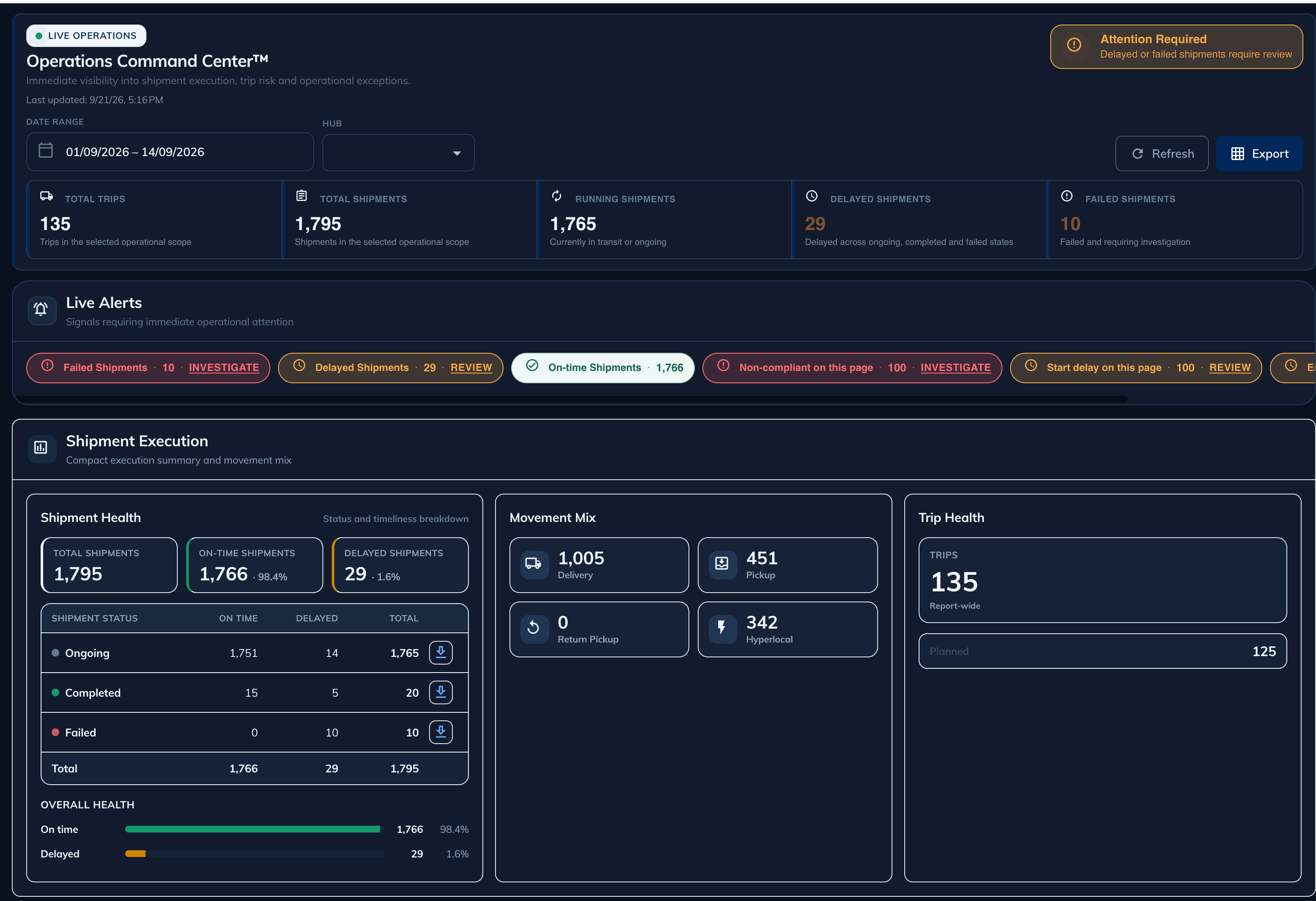Click the Live Alerts horizontal scrollbar
Image resolution: width=1316 pixels, height=901 pixels.
[x=572, y=399]
